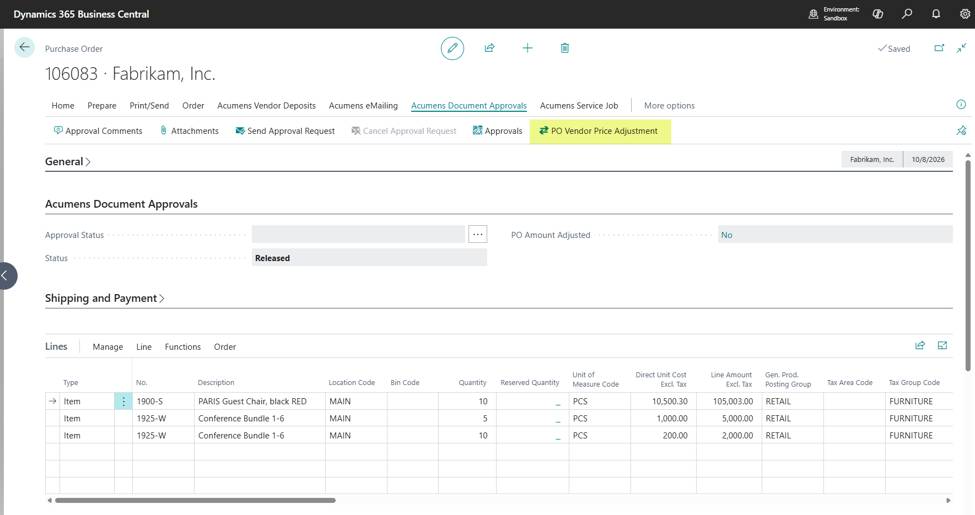Go back using the arrow button
The width and height of the screenshot is (975, 515).
(x=24, y=47)
